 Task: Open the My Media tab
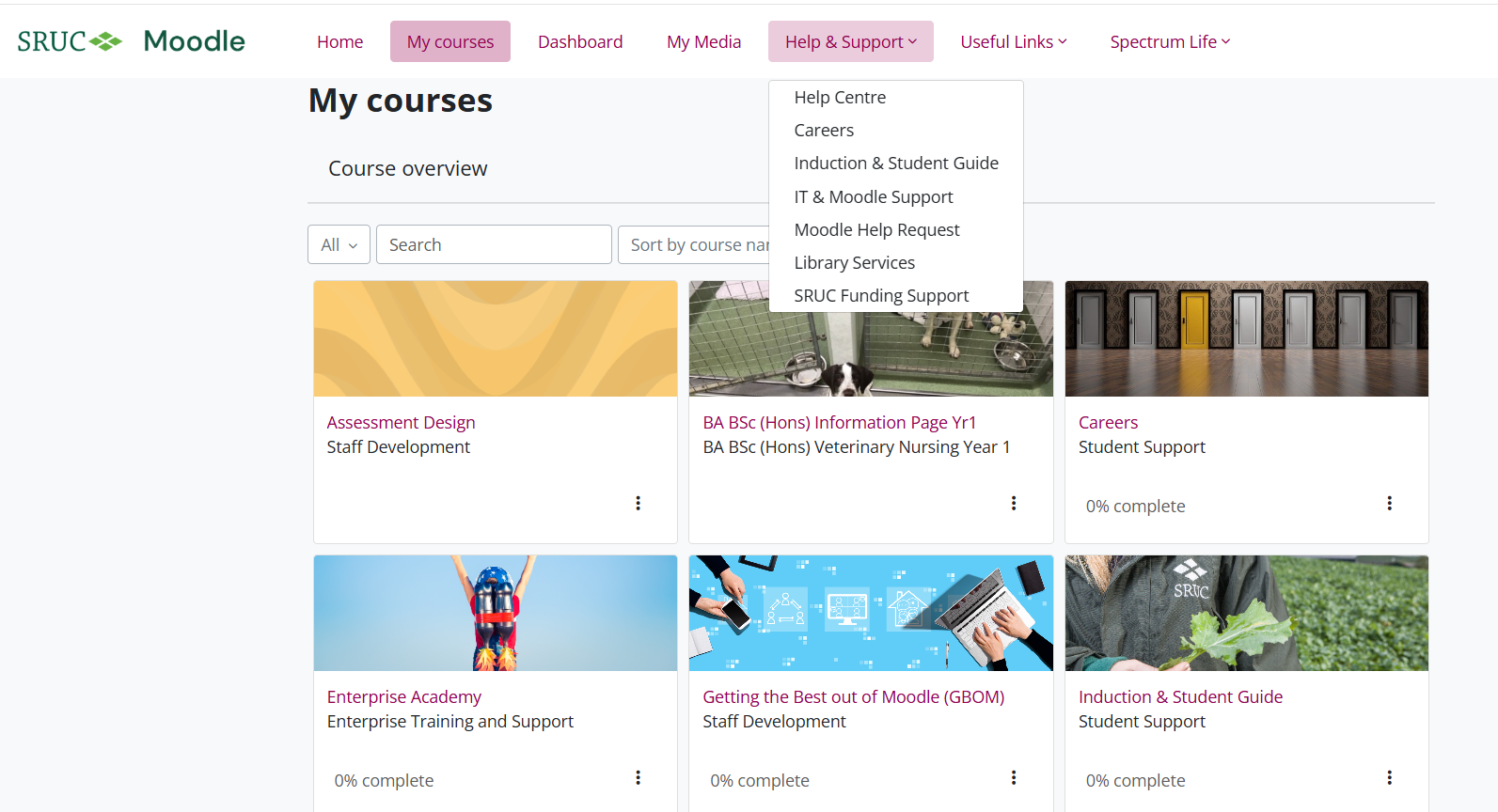click(x=704, y=41)
